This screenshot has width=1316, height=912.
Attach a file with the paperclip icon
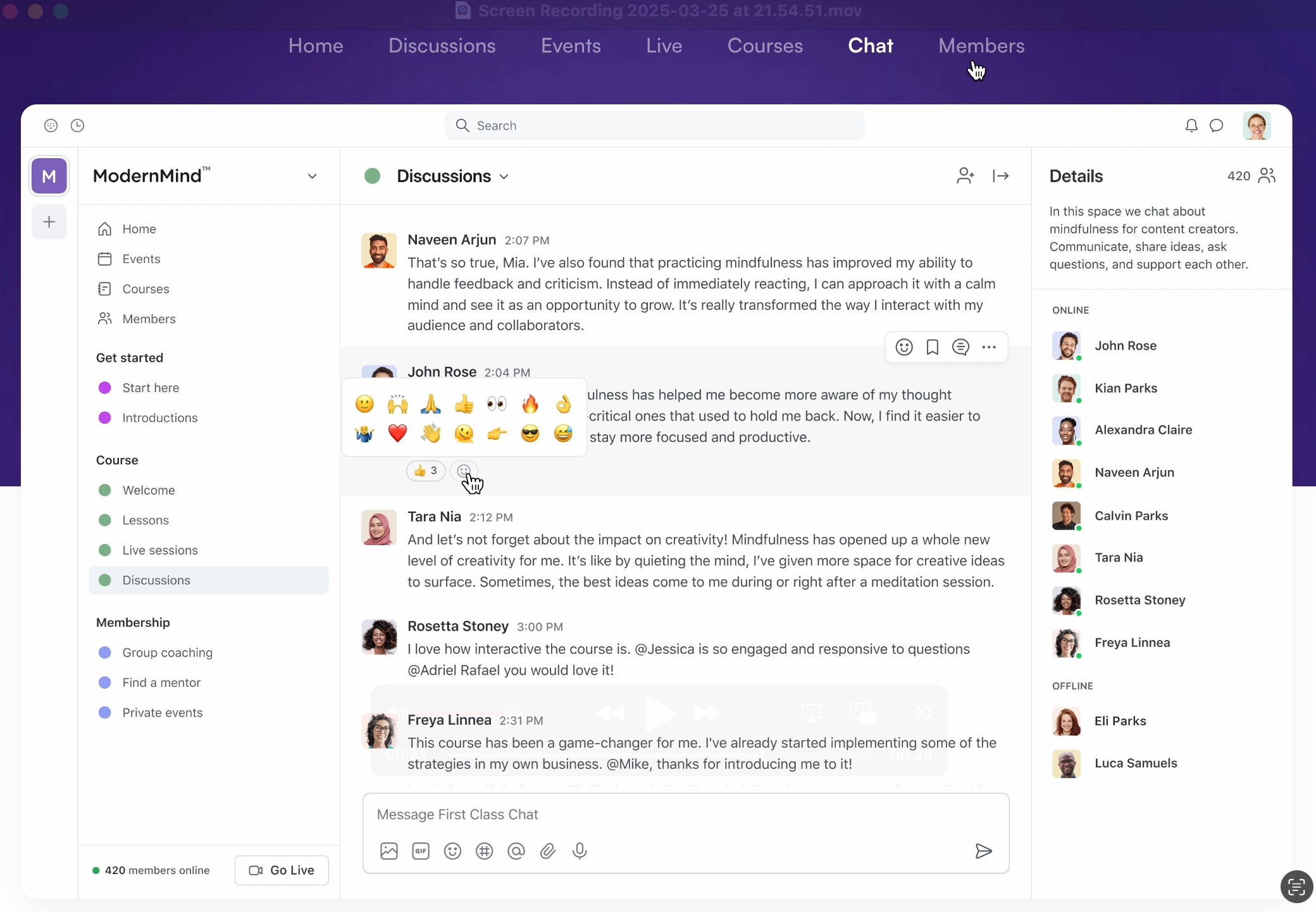(x=548, y=851)
